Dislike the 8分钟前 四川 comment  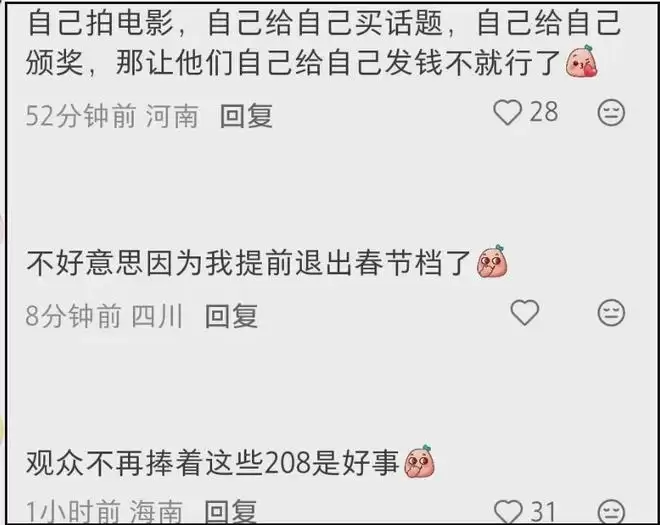coord(611,312)
